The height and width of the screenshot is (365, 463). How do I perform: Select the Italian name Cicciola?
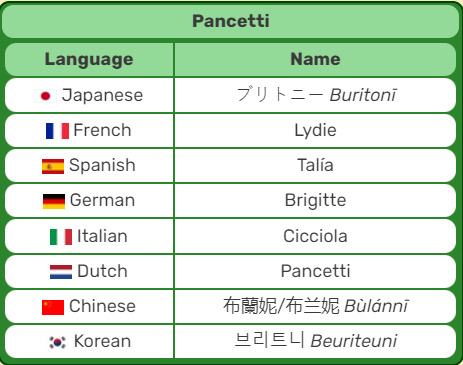[315, 236]
